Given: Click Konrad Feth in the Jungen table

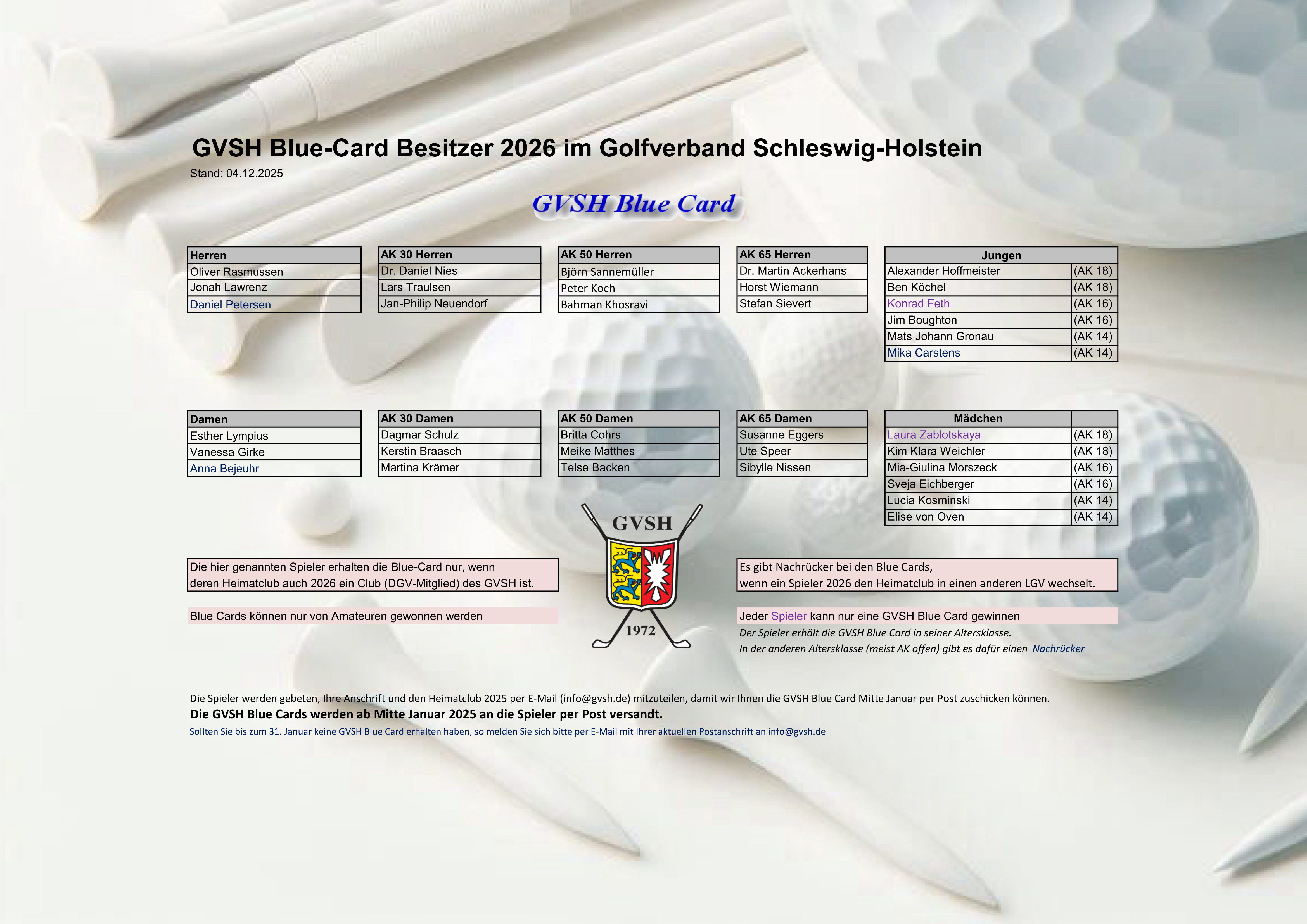Looking at the screenshot, I should [x=918, y=303].
